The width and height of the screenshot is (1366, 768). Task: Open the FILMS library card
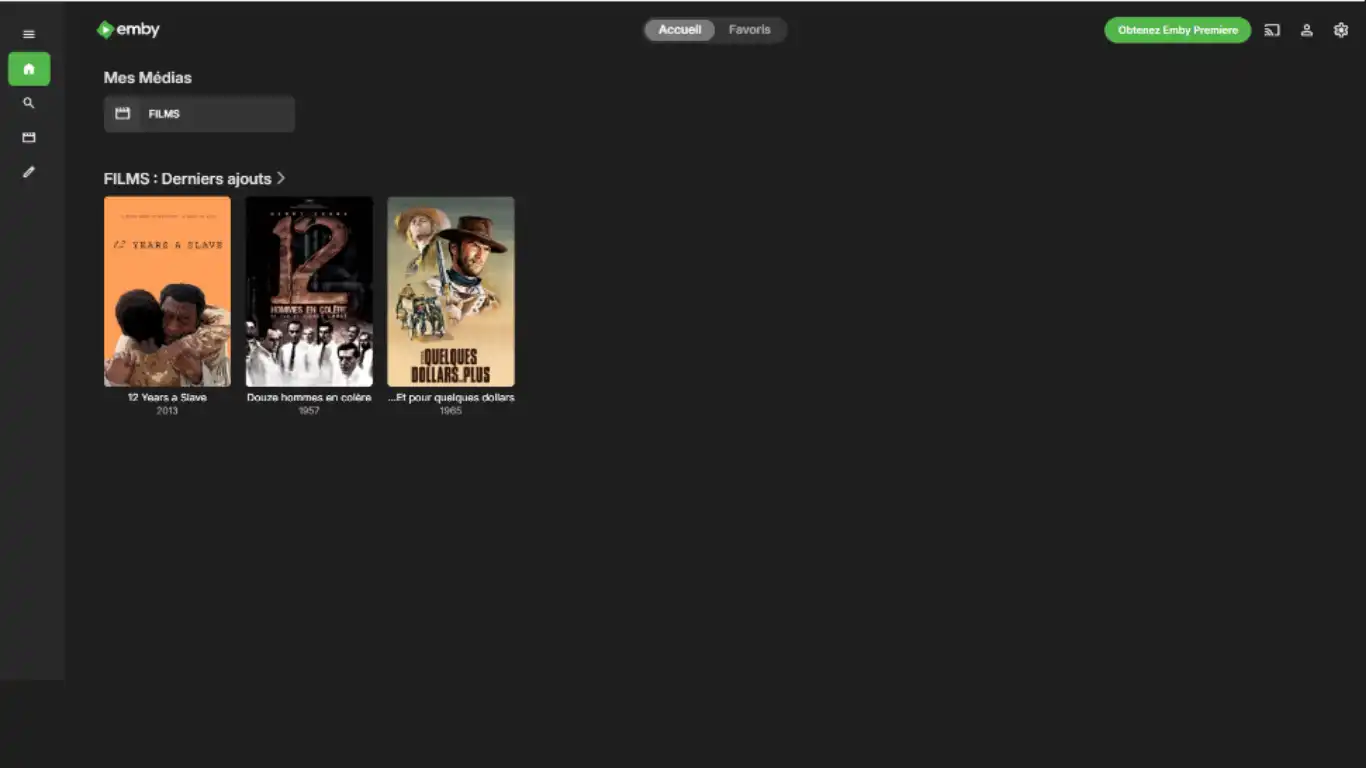199,114
